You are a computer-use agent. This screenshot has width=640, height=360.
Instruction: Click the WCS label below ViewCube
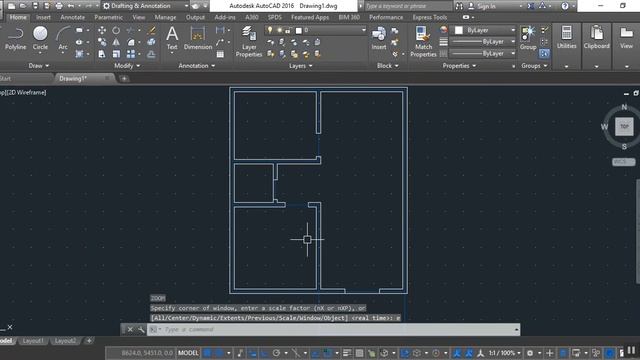tap(624, 162)
